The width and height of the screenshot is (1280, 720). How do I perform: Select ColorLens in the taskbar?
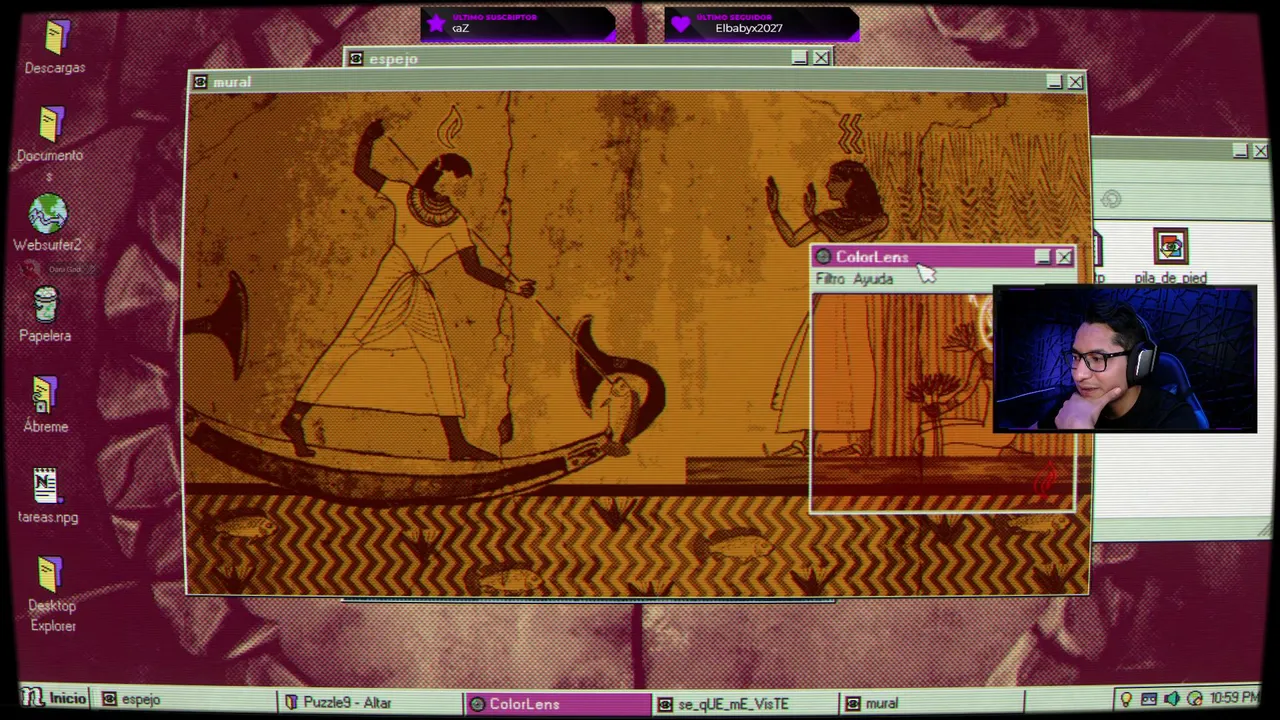558,704
